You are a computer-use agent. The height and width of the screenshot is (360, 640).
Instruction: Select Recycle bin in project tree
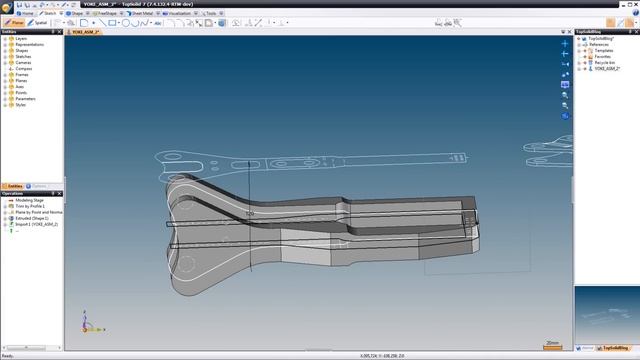pyautogui.click(x=604, y=63)
